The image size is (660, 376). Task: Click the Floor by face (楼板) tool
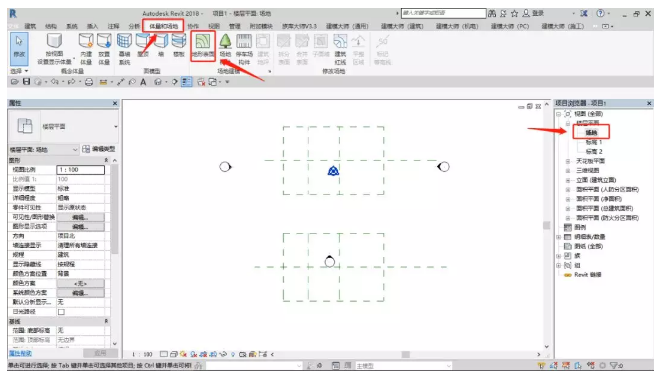[179, 45]
